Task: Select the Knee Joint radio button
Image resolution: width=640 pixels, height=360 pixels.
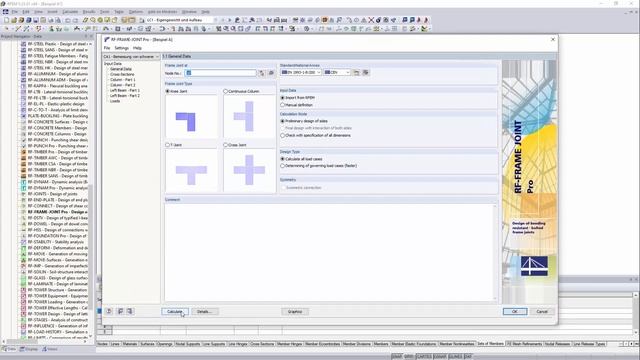Action: [167, 91]
